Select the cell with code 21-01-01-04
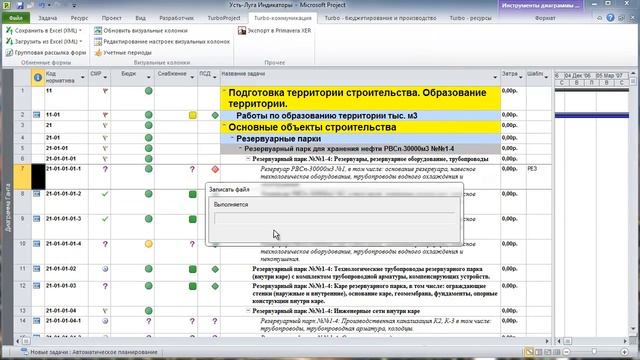 tap(67, 311)
